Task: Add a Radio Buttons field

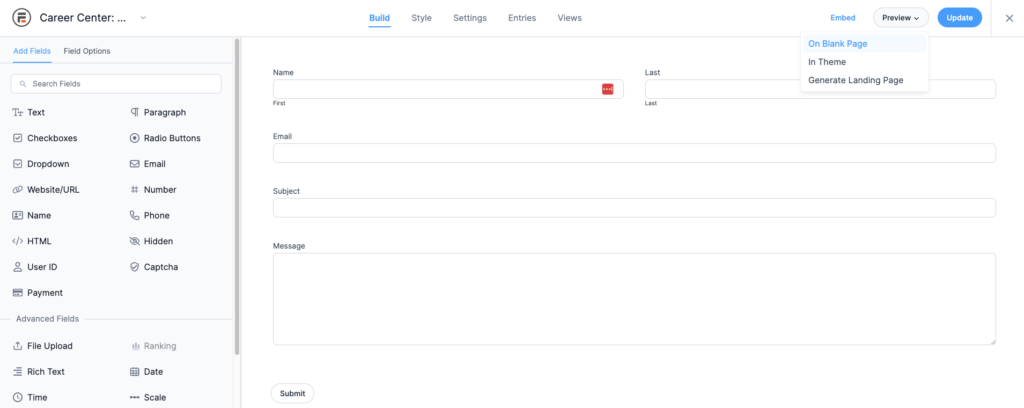Action: pos(165,138)
